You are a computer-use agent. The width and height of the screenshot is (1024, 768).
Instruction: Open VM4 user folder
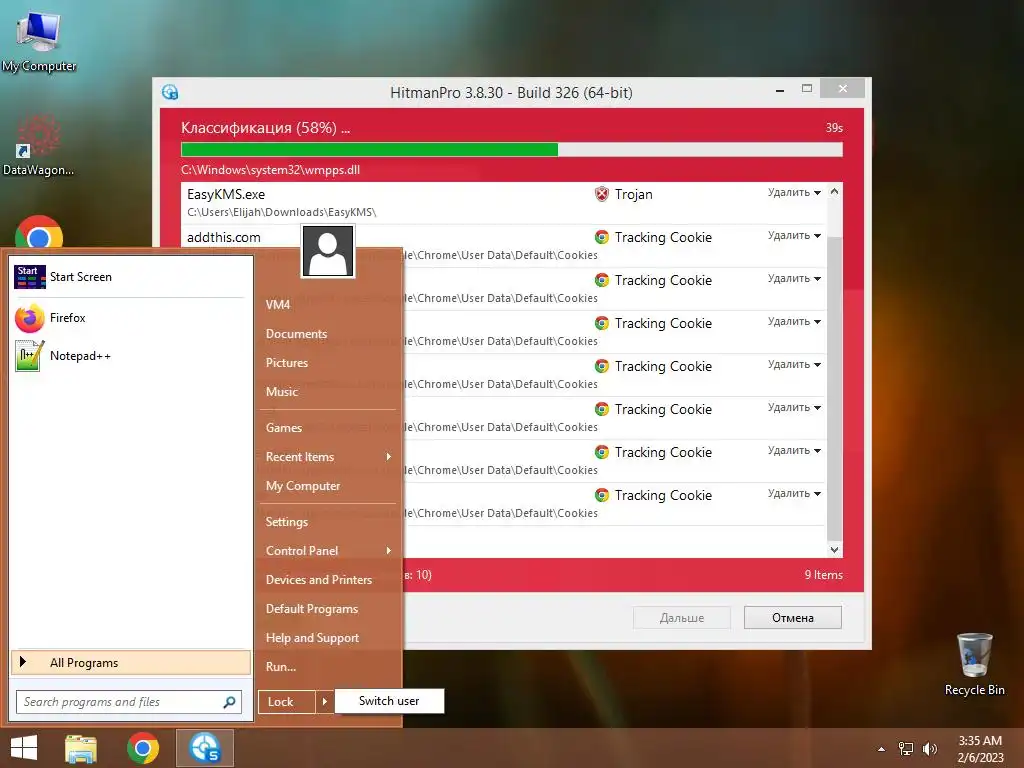278,305
